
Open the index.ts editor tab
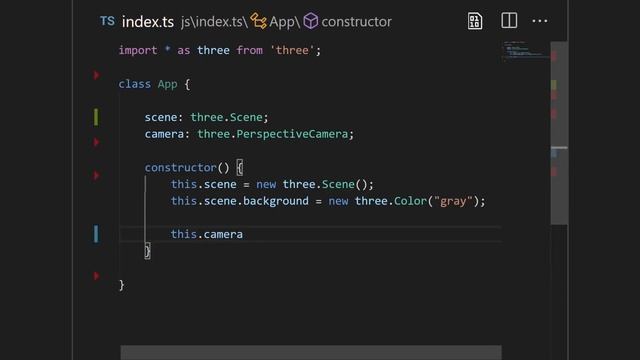pos(148,22)
